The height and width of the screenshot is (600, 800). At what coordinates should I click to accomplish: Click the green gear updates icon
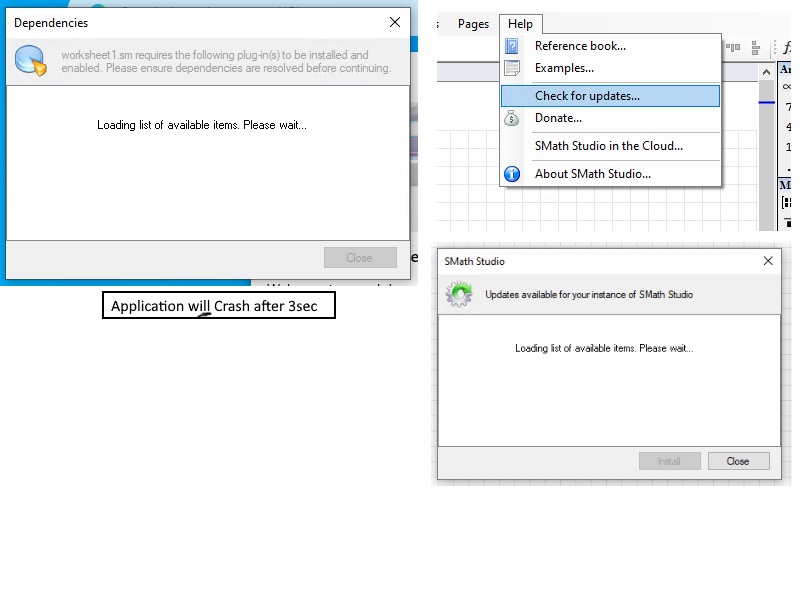(459, 294)
